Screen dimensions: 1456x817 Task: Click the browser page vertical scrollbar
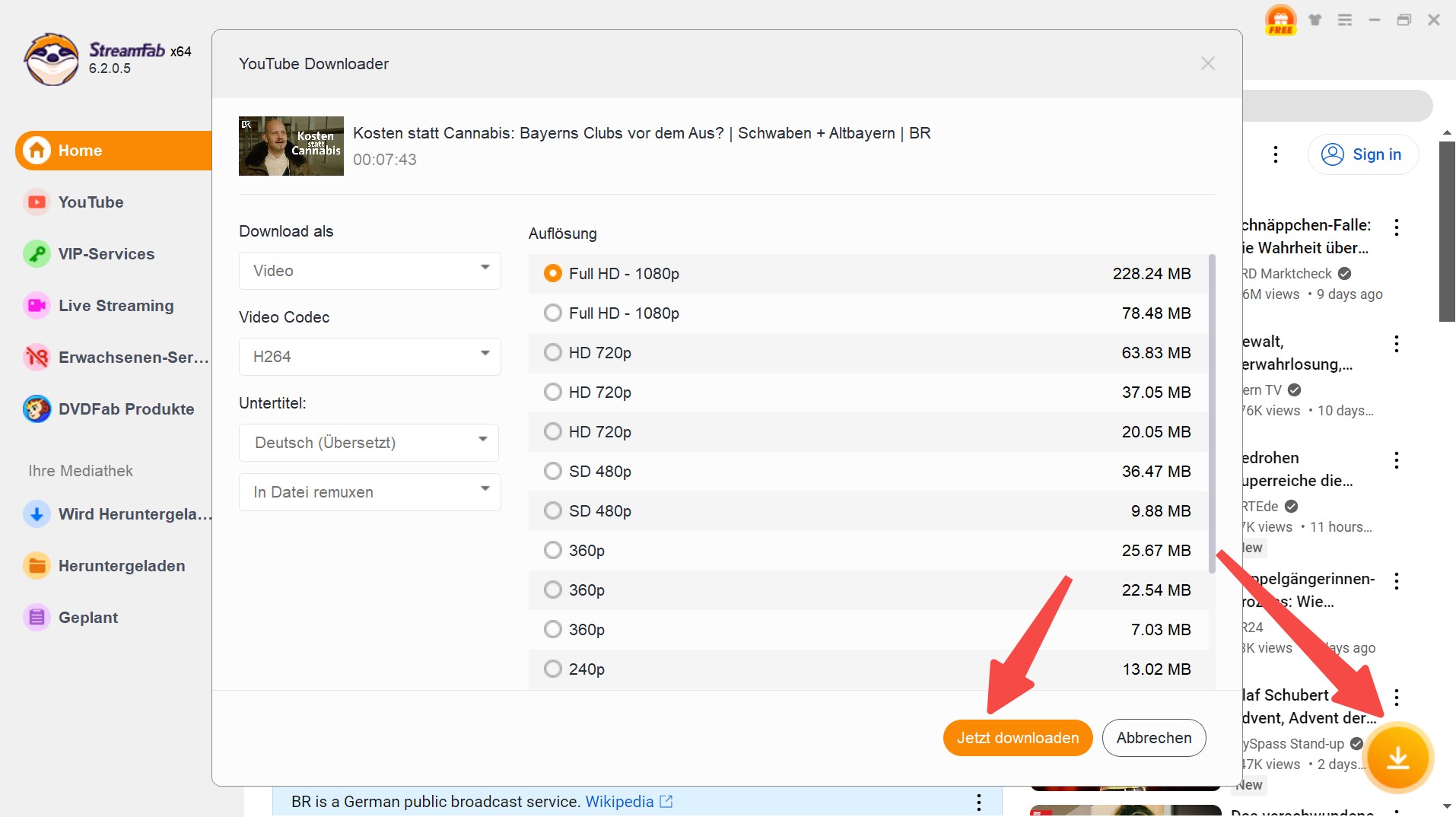tap(1447, 231)
